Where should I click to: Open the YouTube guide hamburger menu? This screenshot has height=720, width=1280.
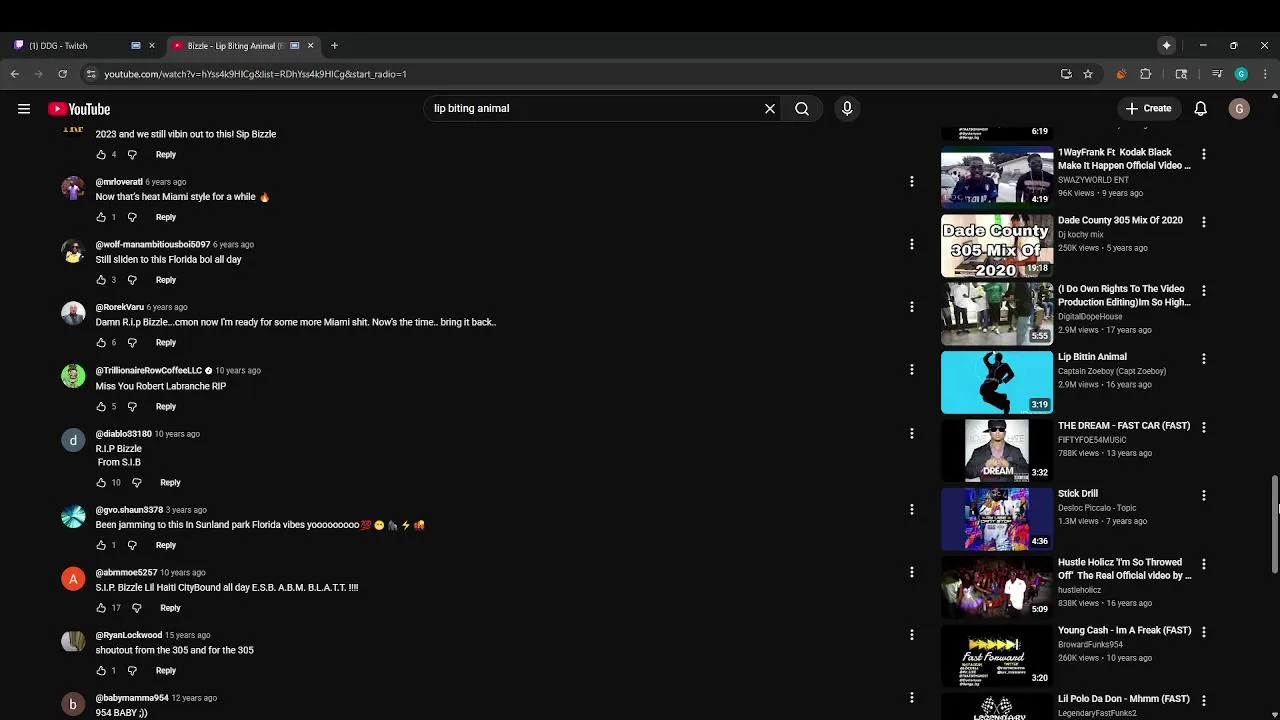pyautogui.click(x=24, y=109)
